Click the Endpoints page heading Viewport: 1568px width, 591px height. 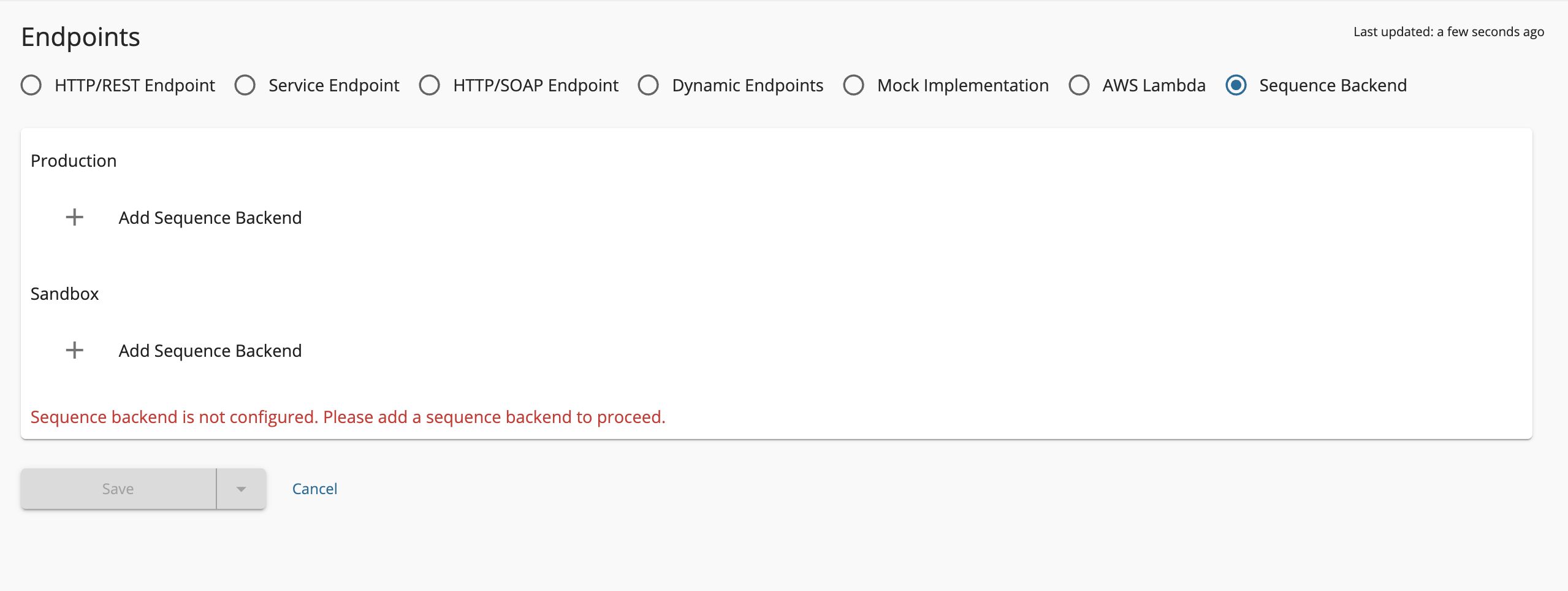80,37
